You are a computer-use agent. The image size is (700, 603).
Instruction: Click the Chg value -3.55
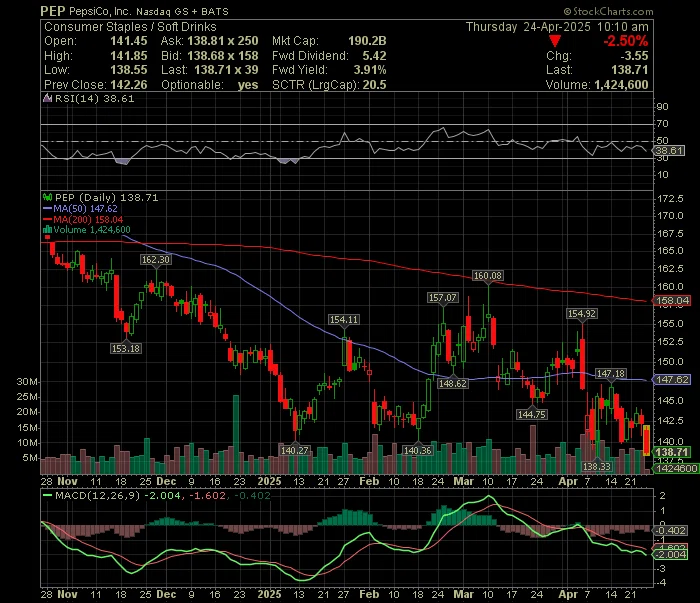[x=634, y=55]
